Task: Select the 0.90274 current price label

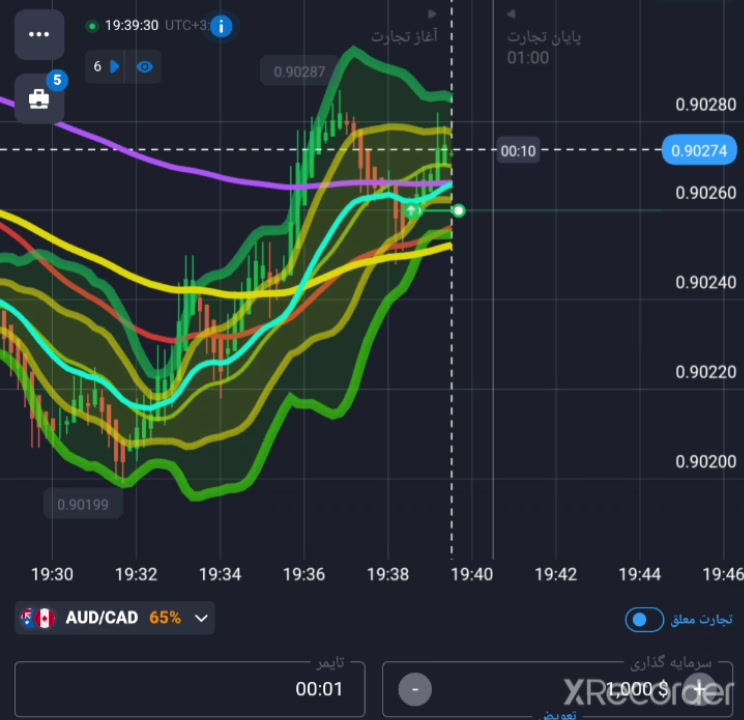Action: click(x=699, y=150)
